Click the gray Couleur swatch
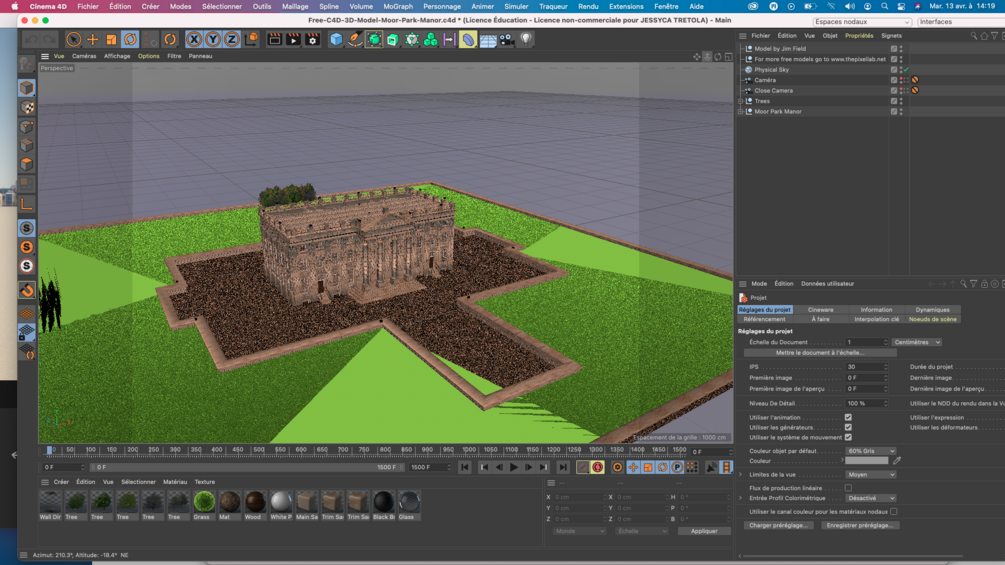 coord(867,461)
